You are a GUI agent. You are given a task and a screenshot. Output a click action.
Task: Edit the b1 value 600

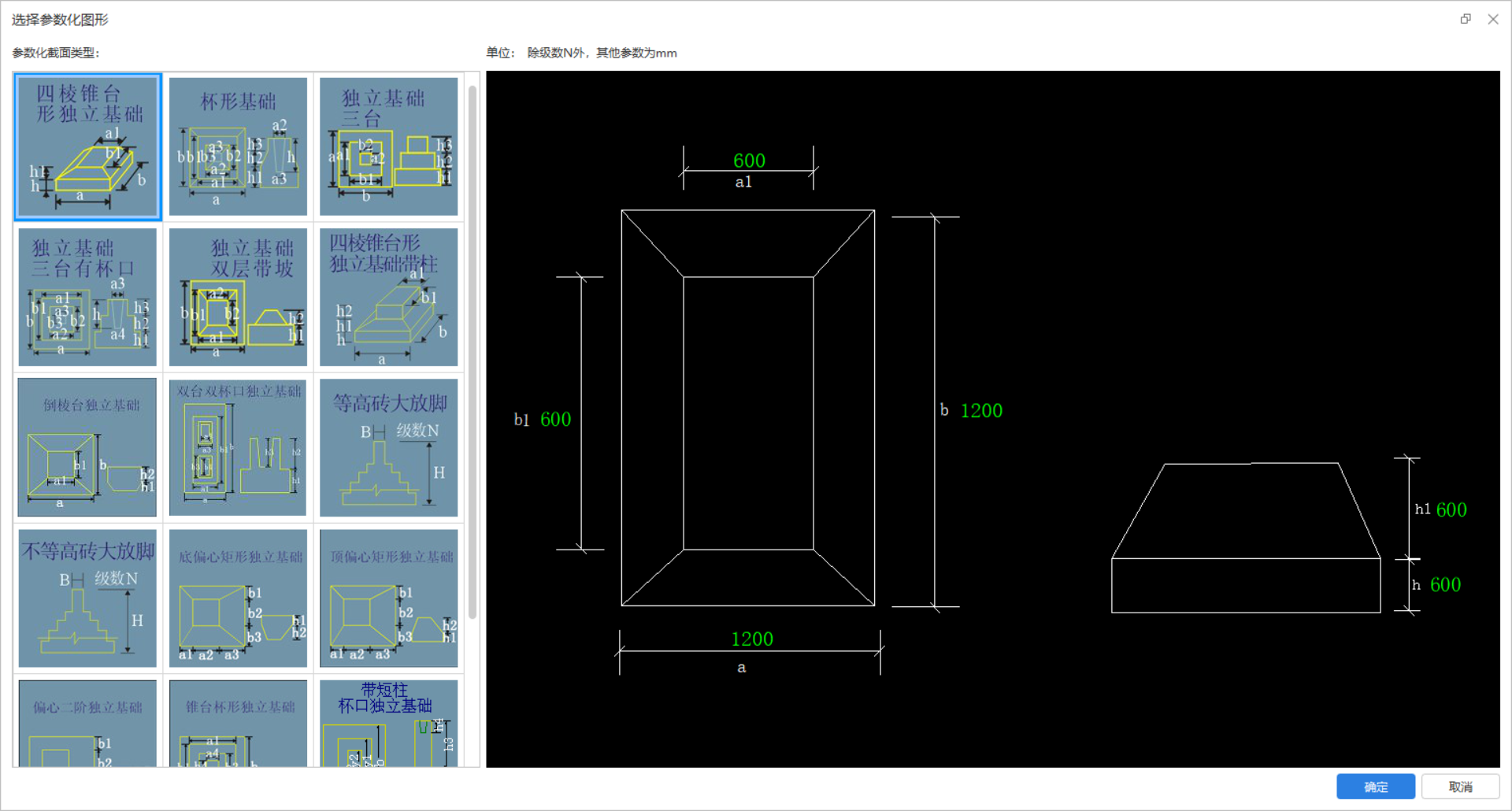pyautogui.click(x=555, y=420)
